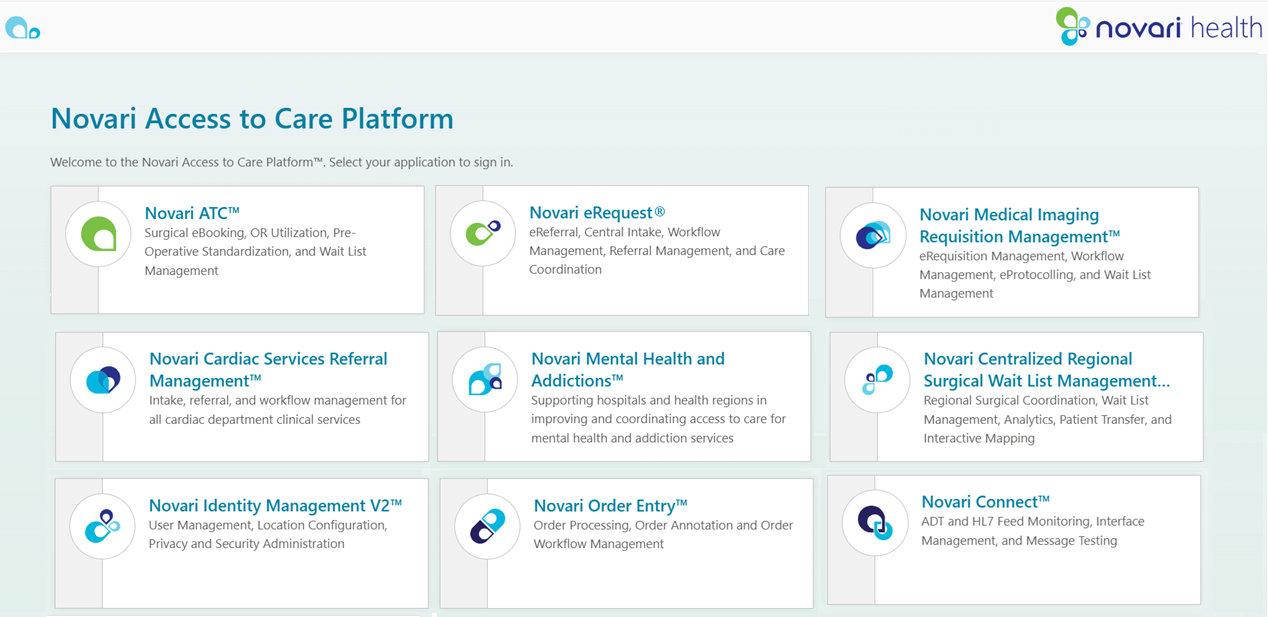This screenshot has width=1268, height=617.
Task: Click the 'User Management, Location Configuration' description
Action: (x=268, y=534)
